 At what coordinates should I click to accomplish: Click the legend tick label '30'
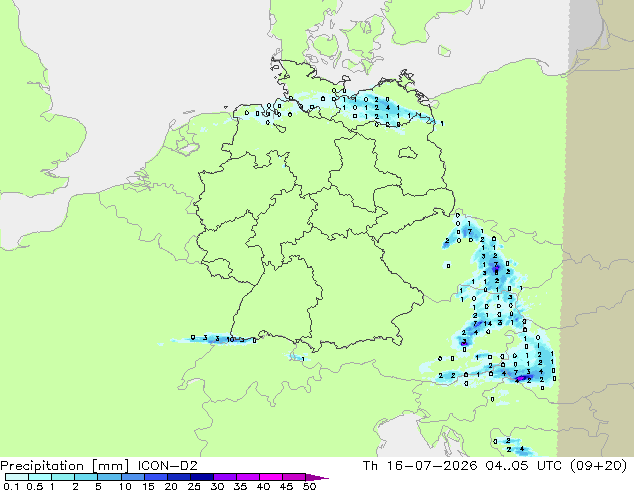(217, 486)
